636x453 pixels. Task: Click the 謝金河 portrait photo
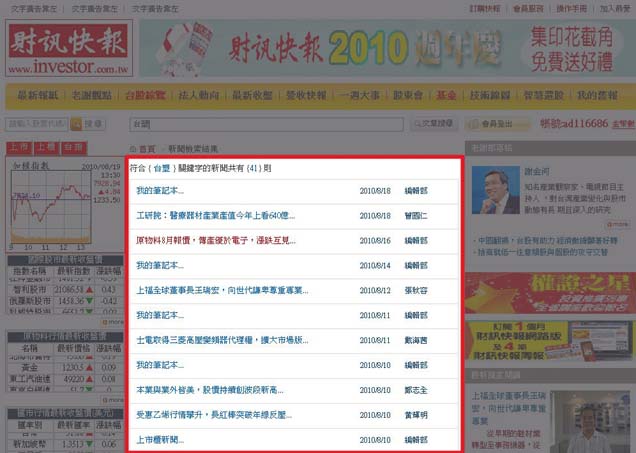pyautogui.click(x=496, y=190)
